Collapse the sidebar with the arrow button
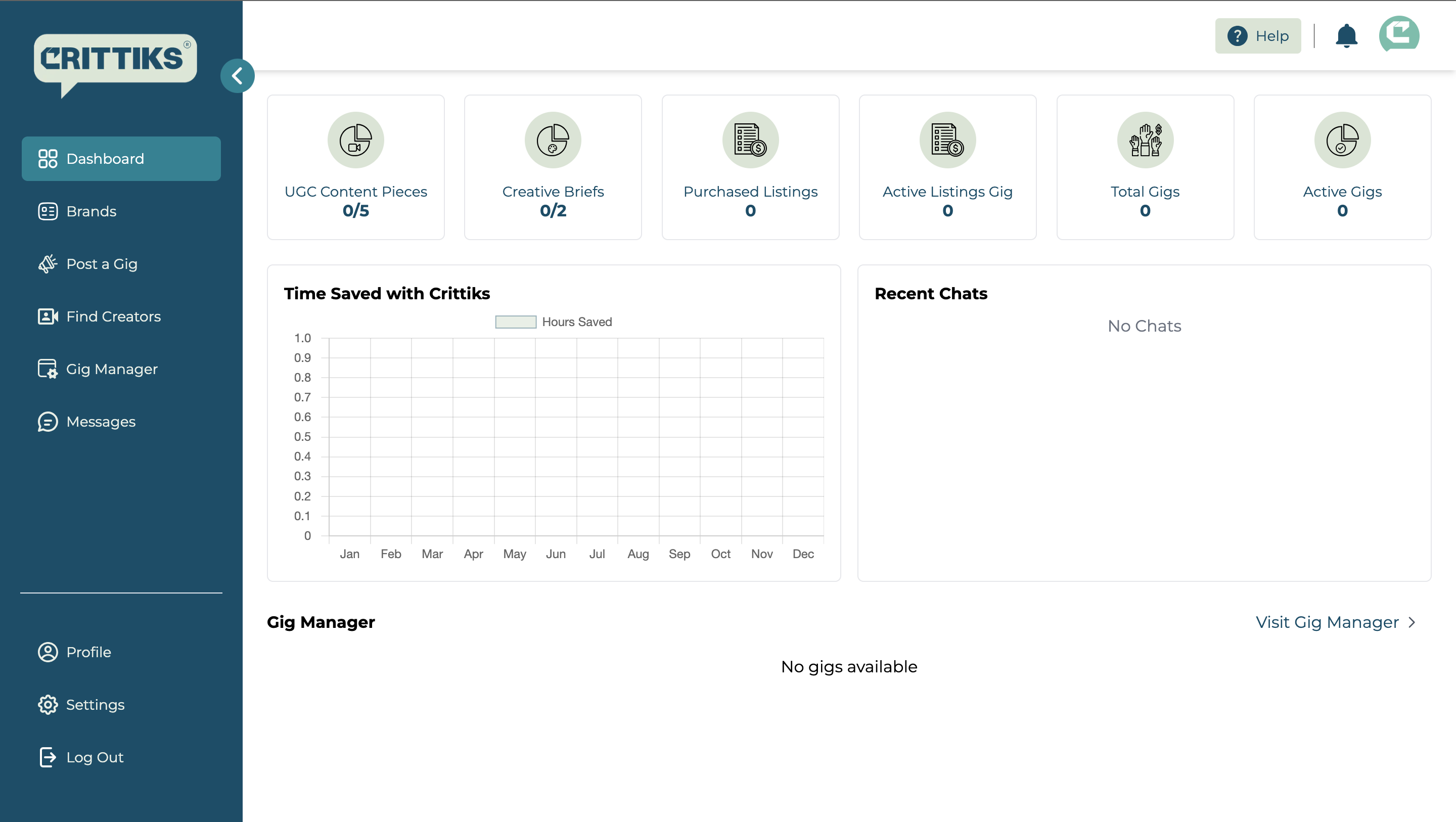This screenshot has height=822, width=1456. [x=238, y=76]
